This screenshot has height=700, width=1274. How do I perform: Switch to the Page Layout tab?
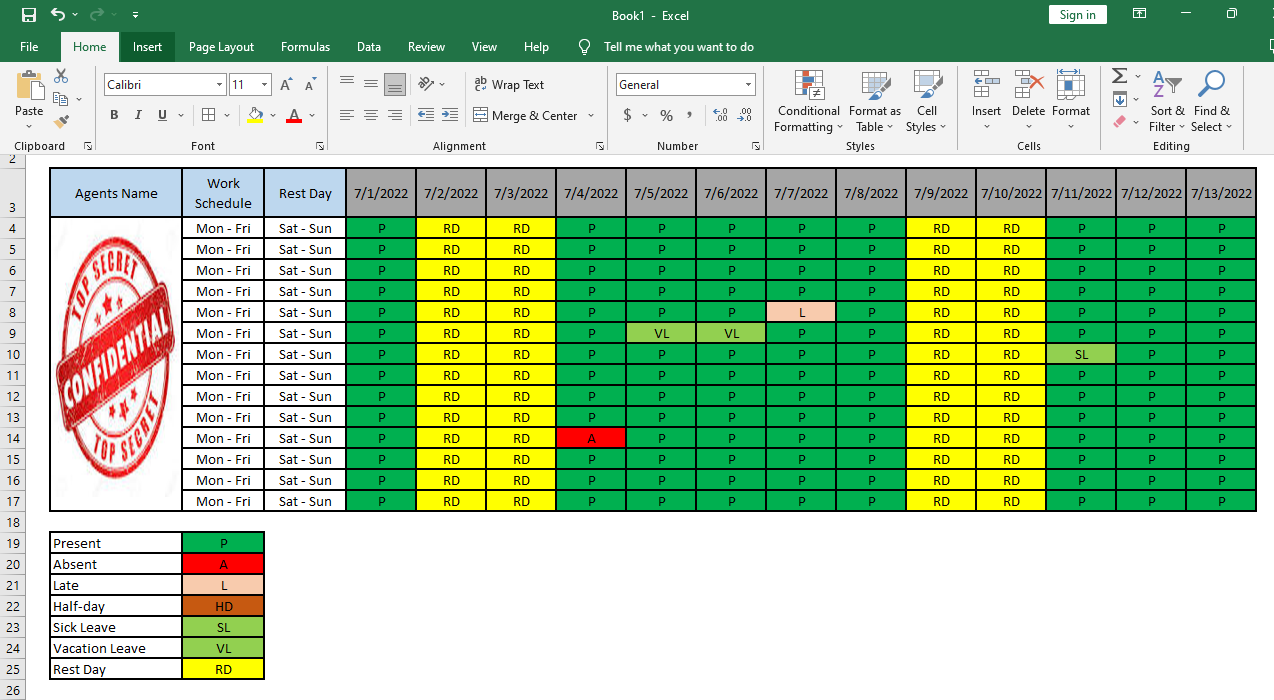click(221, 47)
